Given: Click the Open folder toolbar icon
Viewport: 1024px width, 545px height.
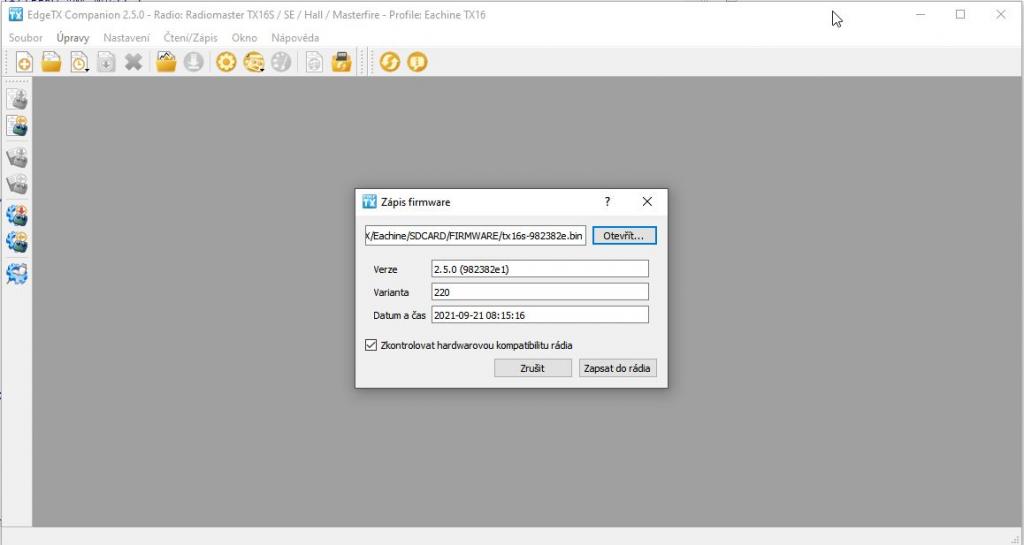Looking at the screenshot, I should click(51, 62).
